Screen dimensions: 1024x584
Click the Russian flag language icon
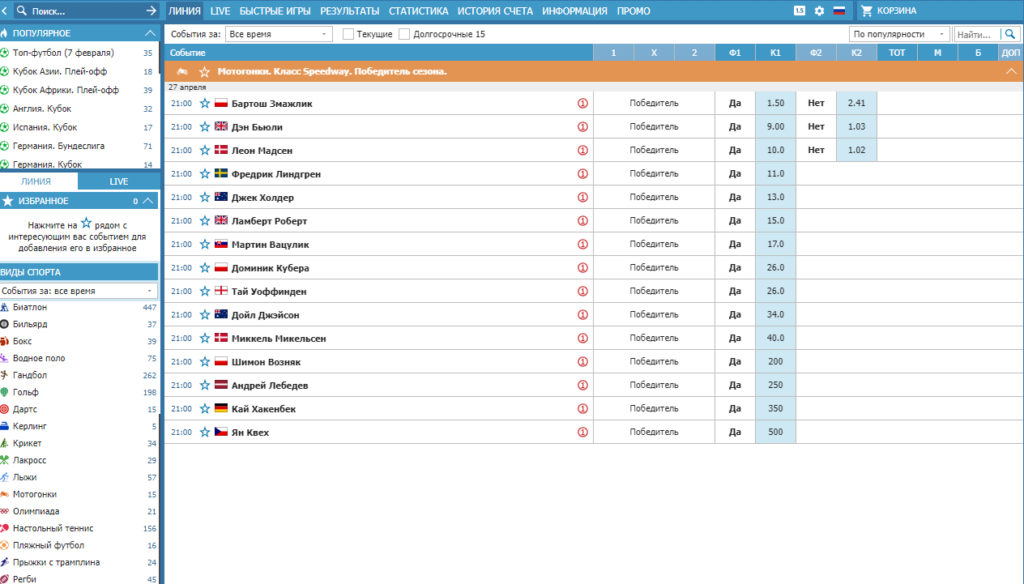(x=839, y=11)
